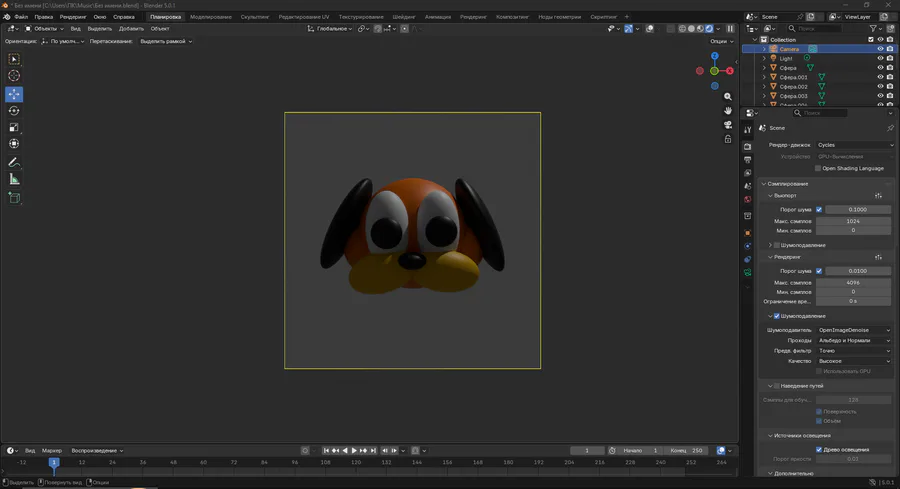This screenshot has width=900, height=489.
Task: Open Output properties tab with printer icon
Action: pos(747,160)
